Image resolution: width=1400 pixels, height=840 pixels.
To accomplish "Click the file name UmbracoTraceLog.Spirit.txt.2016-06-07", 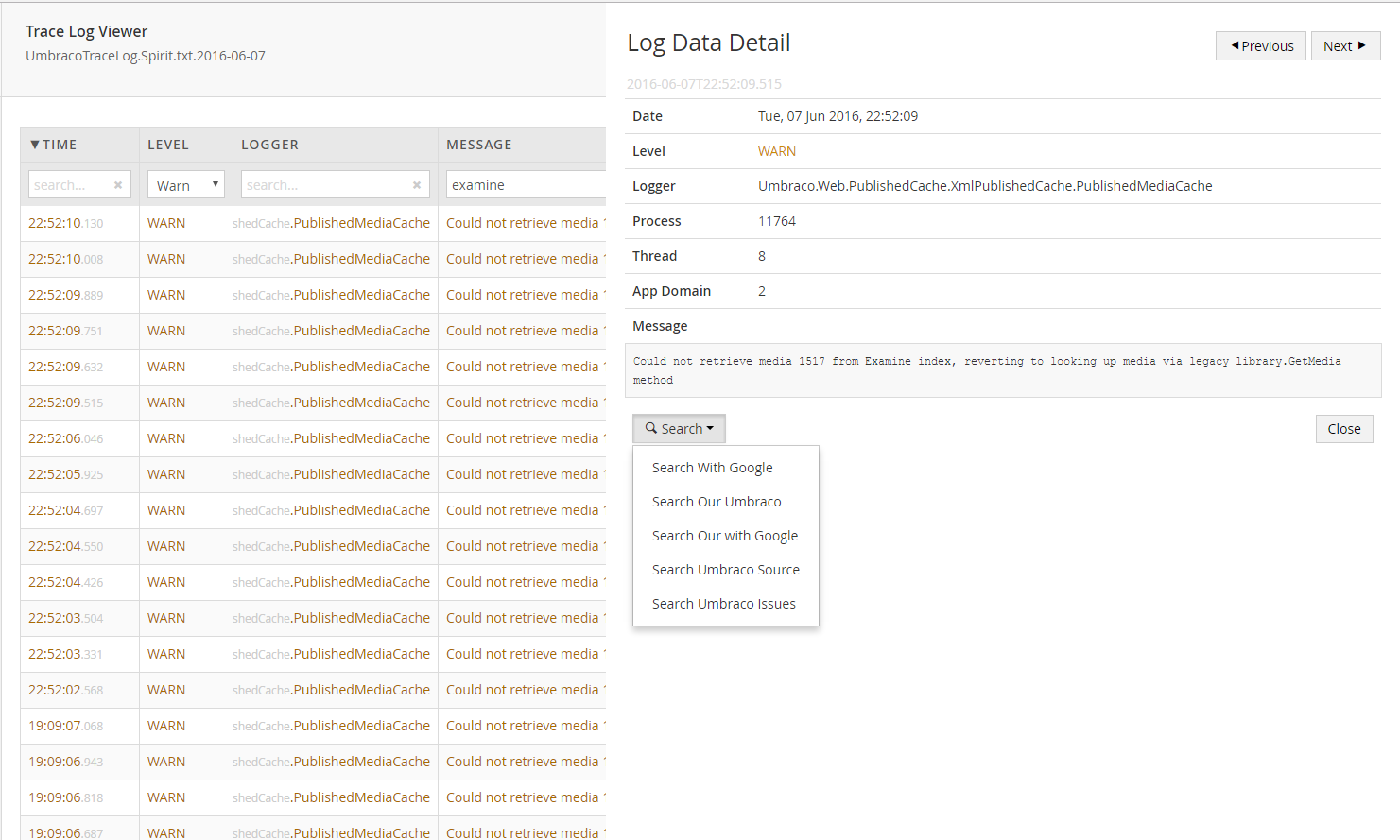I will (146, 56).
